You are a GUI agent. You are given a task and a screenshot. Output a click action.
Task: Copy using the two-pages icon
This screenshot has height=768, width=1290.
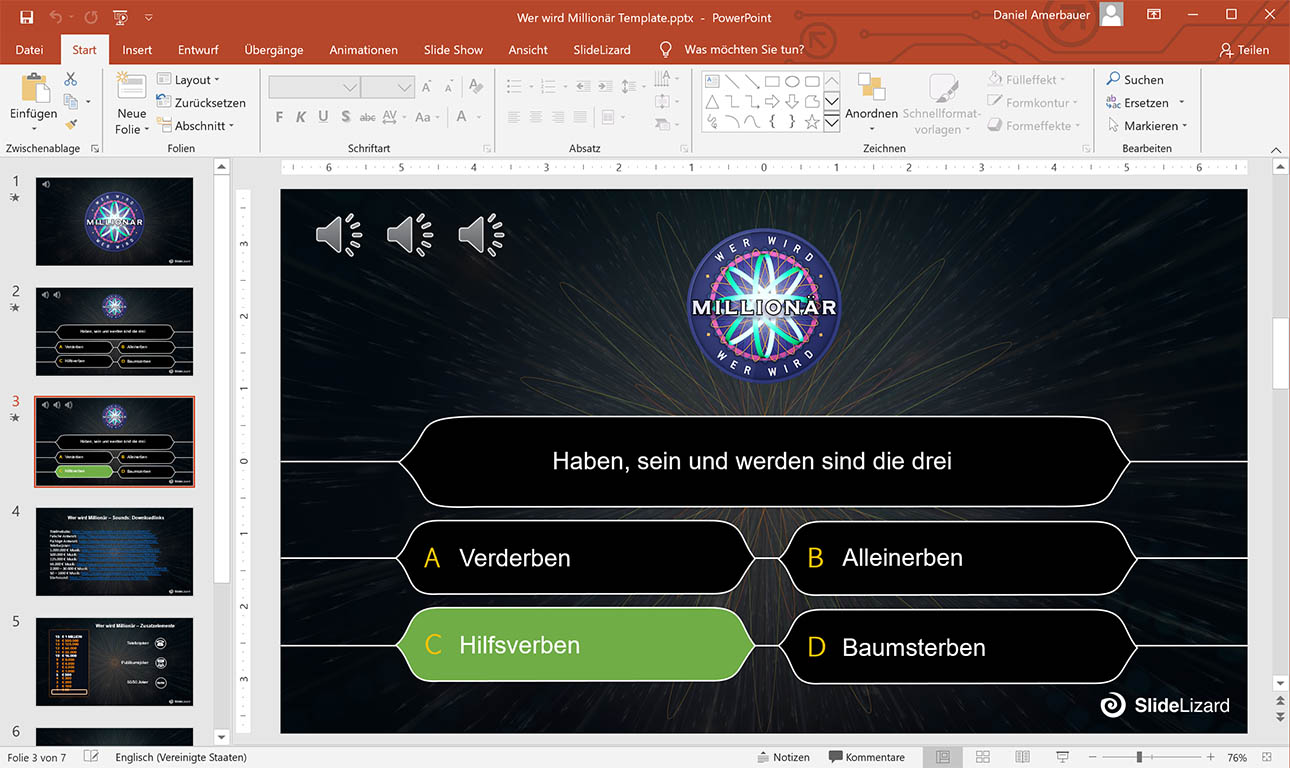(x=71, y=102)
